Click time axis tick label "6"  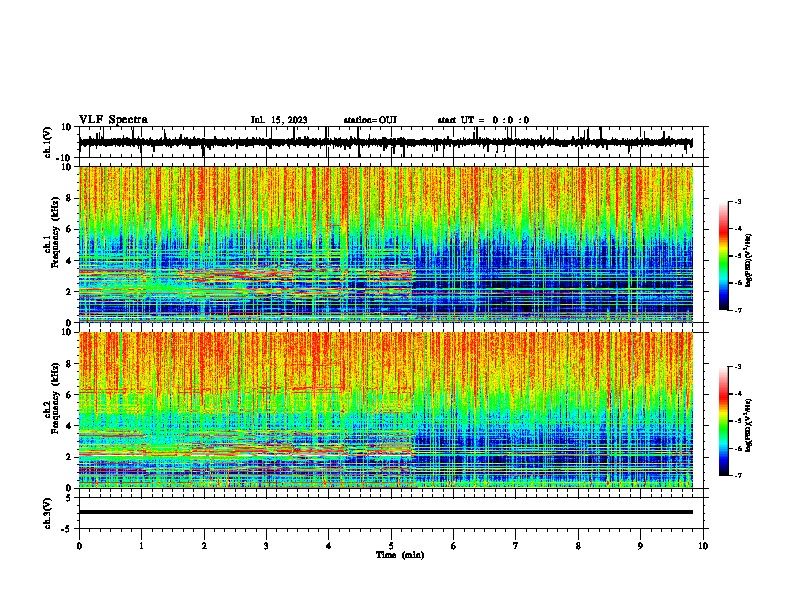[x=454, y=546]
